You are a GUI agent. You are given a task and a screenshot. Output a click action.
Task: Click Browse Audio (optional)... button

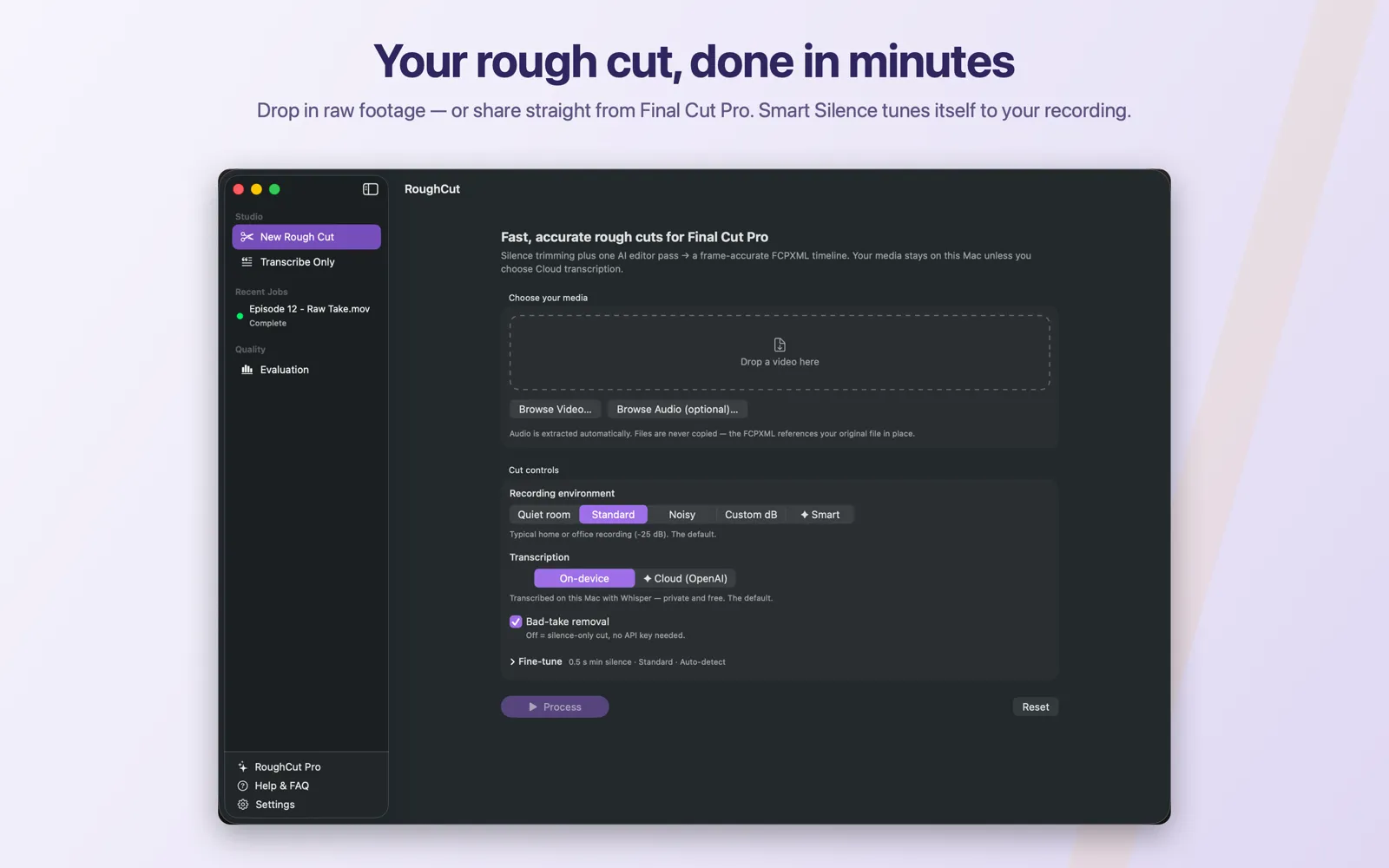[x=677, y=410]
